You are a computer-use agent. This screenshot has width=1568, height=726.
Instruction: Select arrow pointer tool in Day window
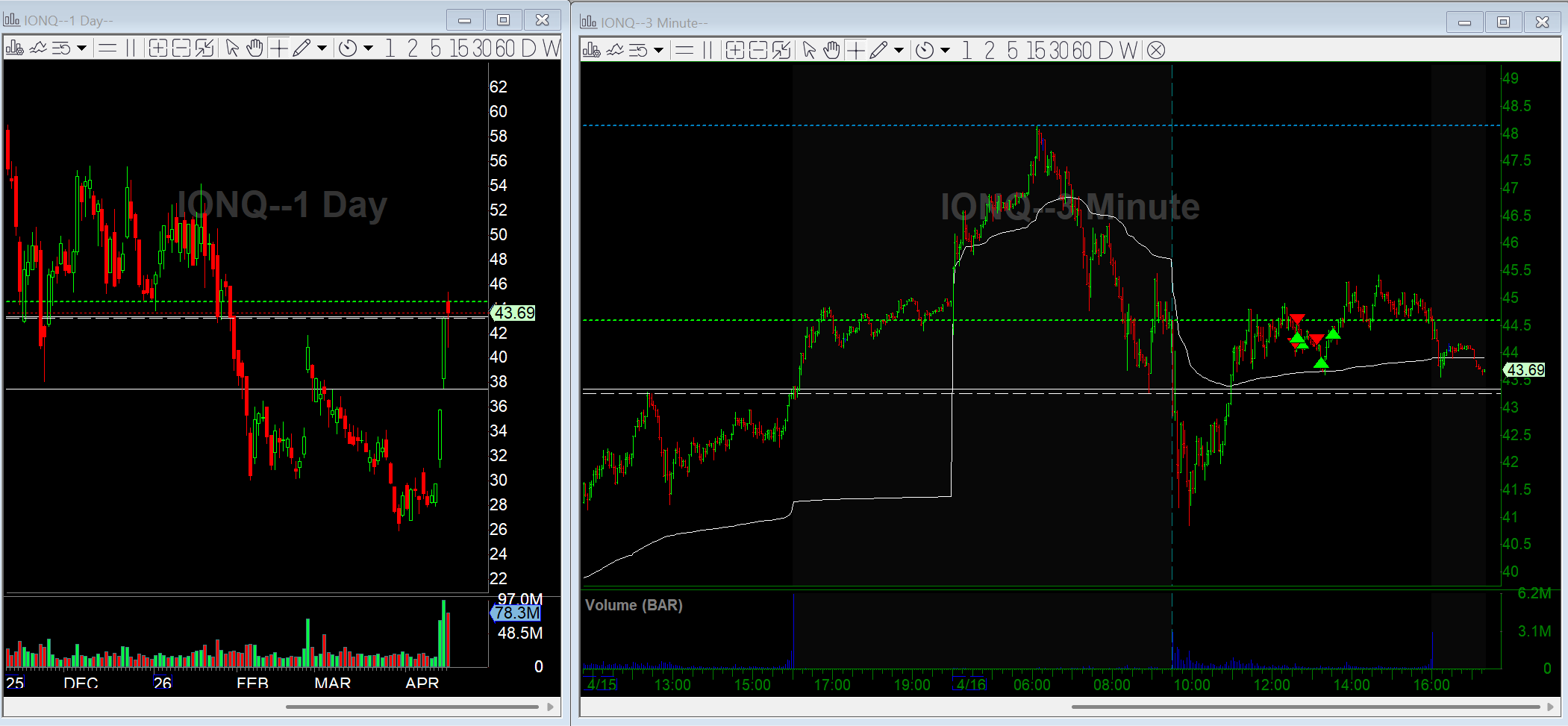[x=233, y=48]
